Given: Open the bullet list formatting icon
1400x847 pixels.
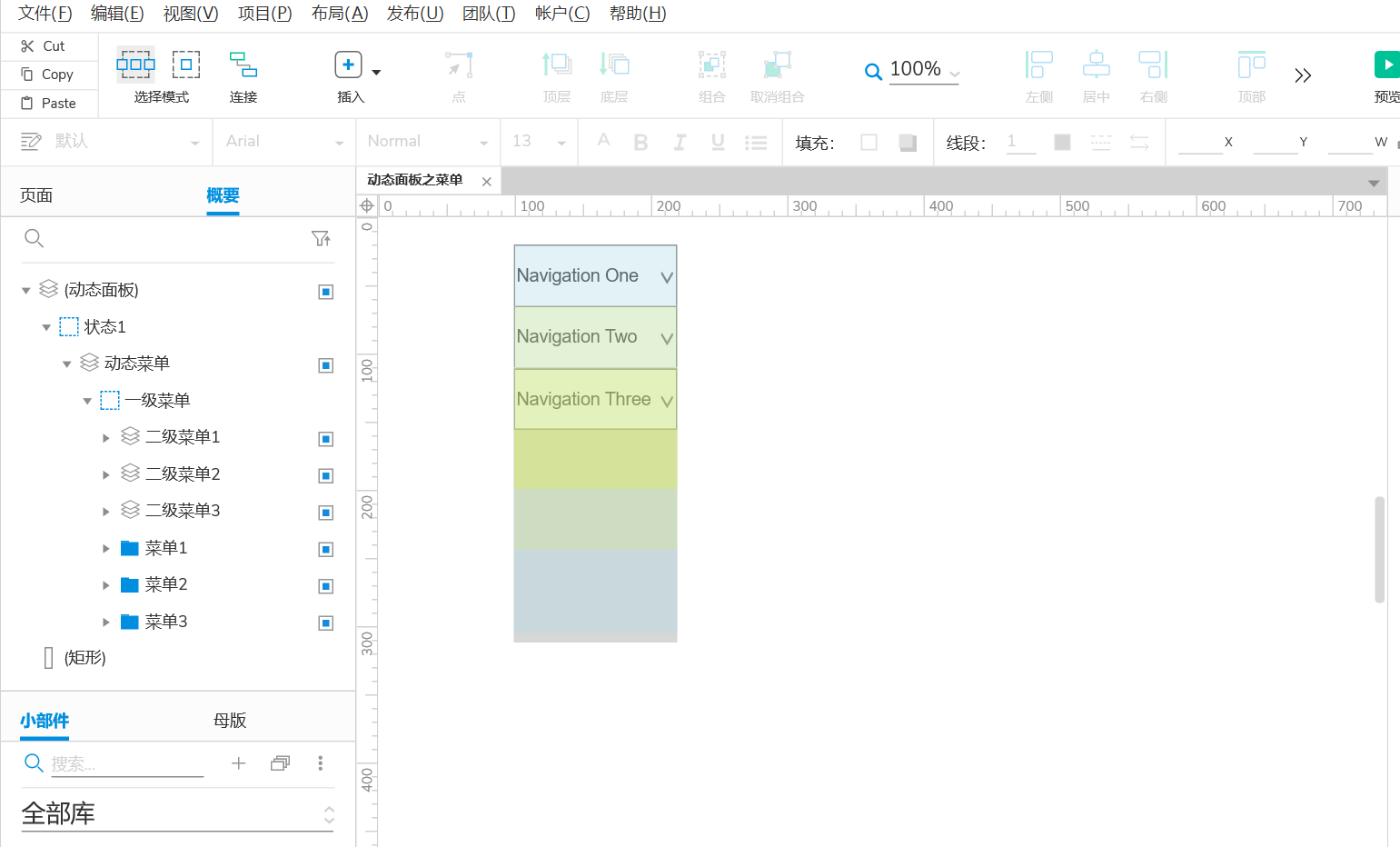Looking at the screenshot, I should (x=756, y=143).
